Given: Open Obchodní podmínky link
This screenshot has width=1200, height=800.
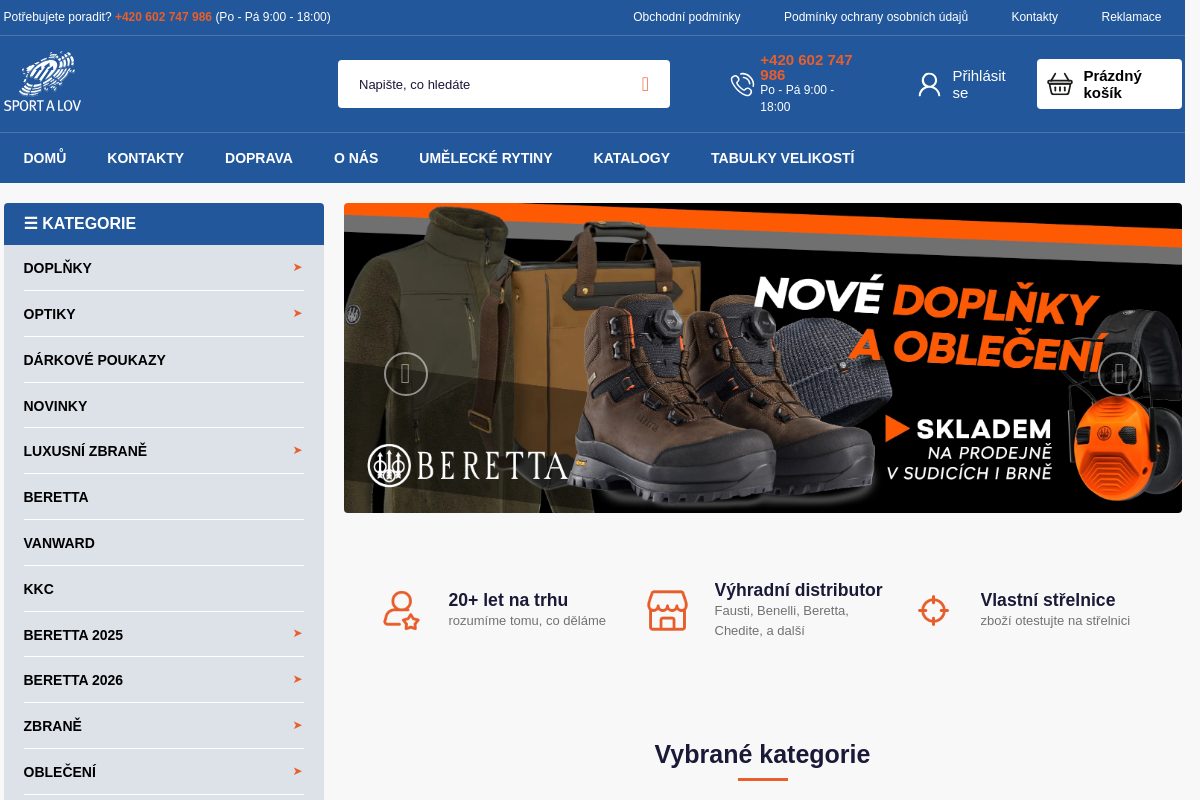Looking at the screenshot, I should (686, 17).
